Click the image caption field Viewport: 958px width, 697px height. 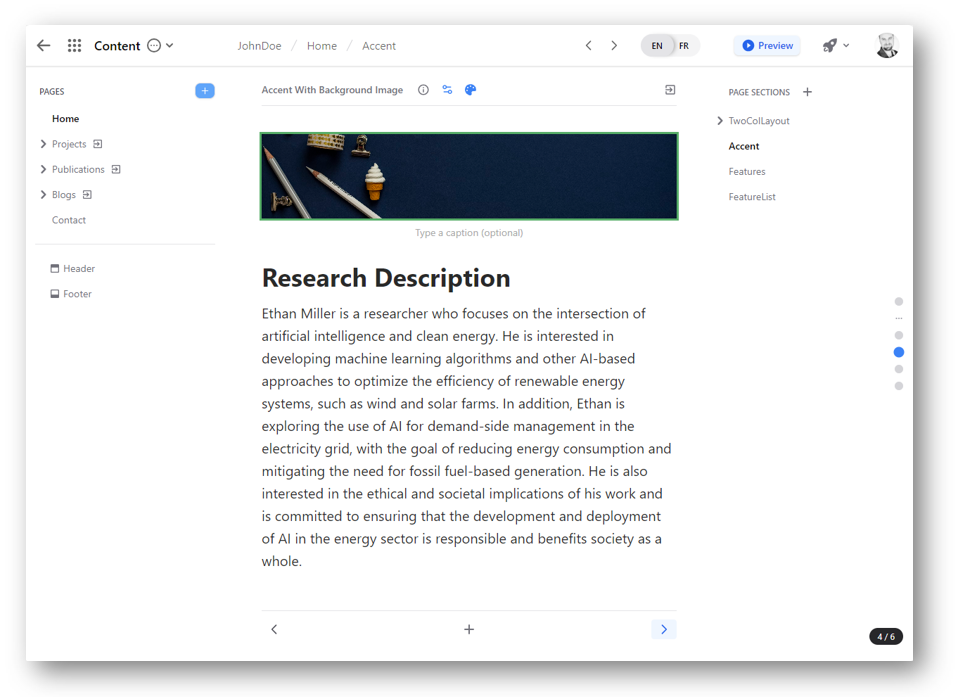[469, 233]
